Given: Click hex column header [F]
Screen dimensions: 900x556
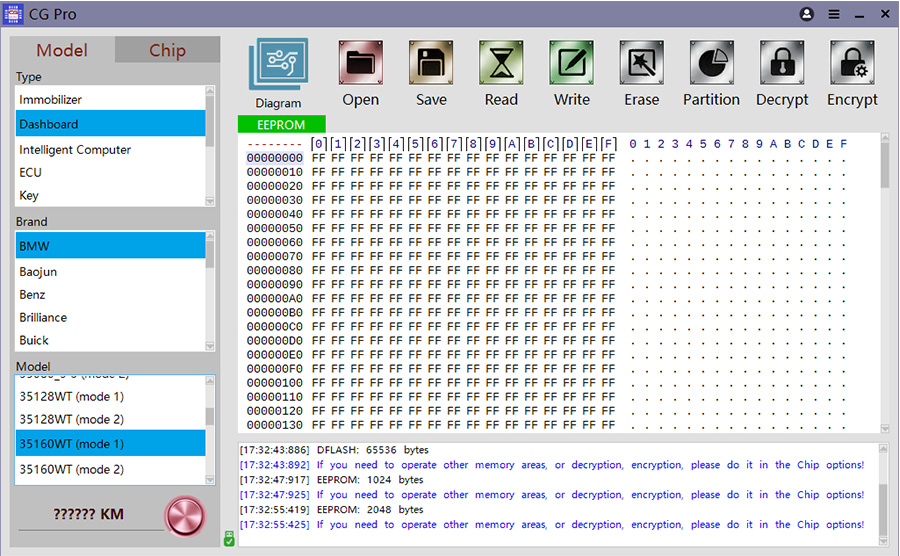Looking at the screenshot, I should point(608,143).
